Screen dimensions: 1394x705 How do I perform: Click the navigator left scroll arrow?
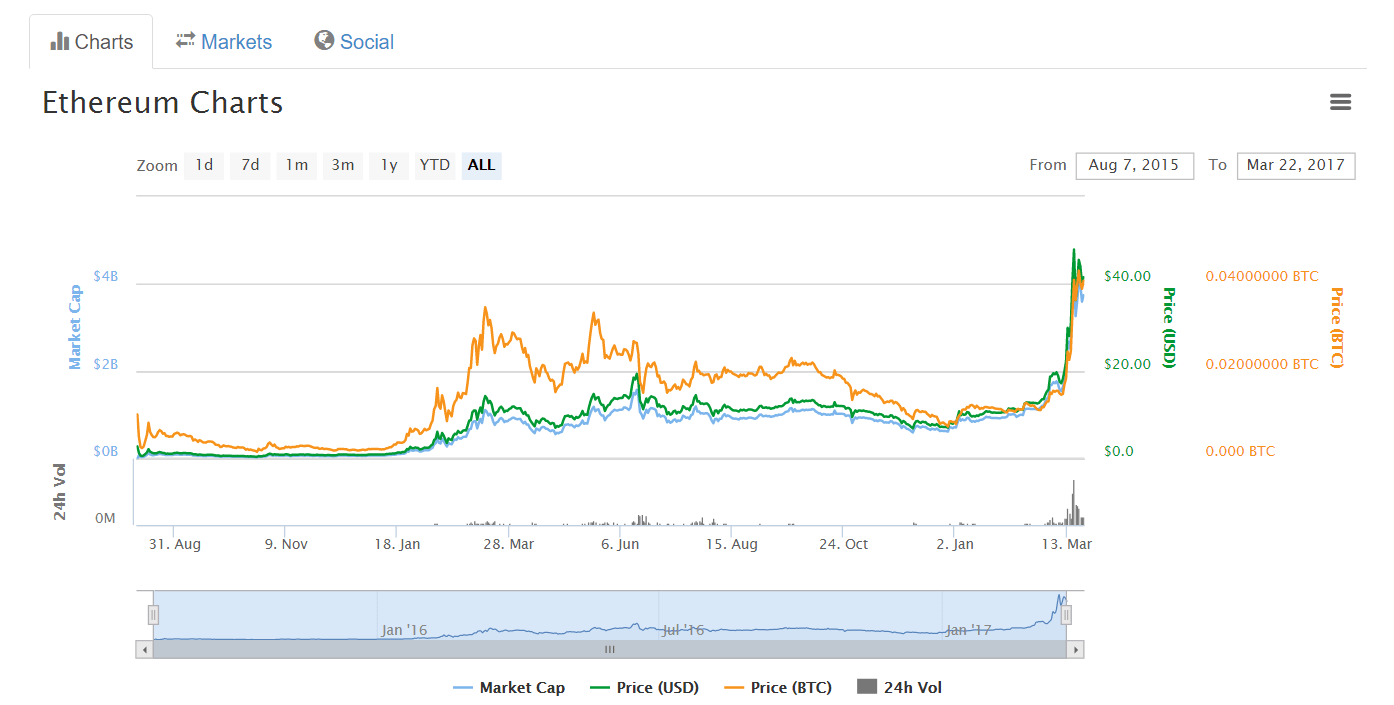pyautogui.click(x=144, y=650)
